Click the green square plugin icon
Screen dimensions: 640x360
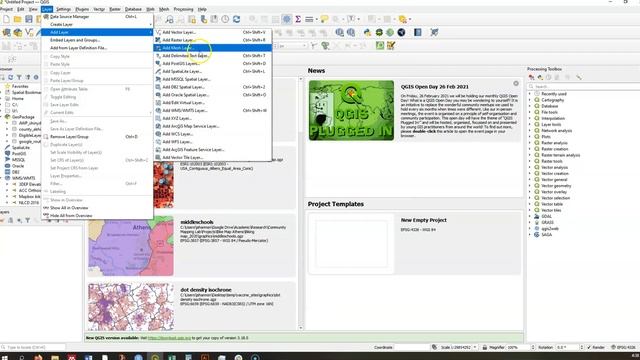click(380, 45)
